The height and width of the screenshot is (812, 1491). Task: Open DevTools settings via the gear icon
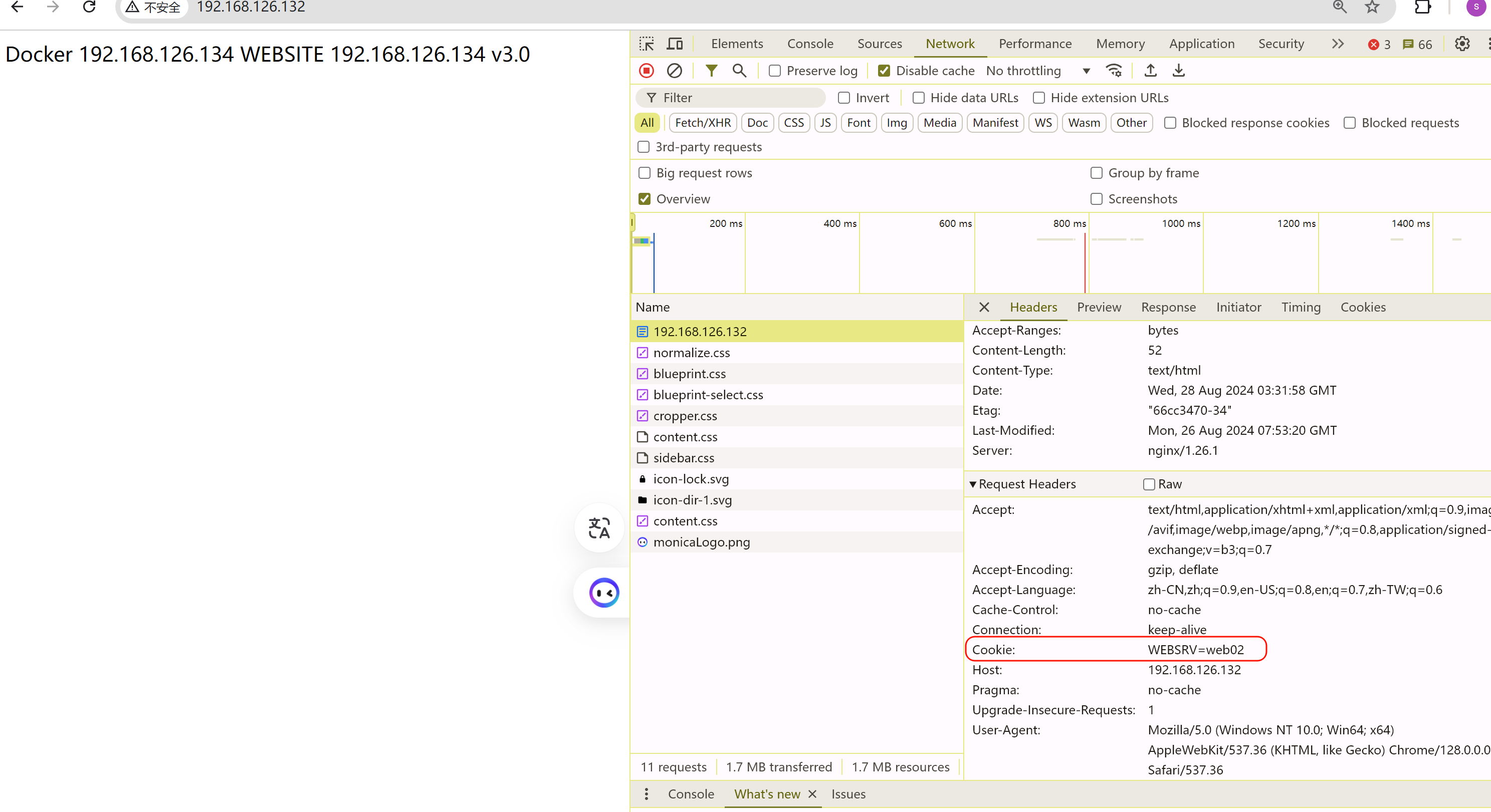coord(1462,44)
